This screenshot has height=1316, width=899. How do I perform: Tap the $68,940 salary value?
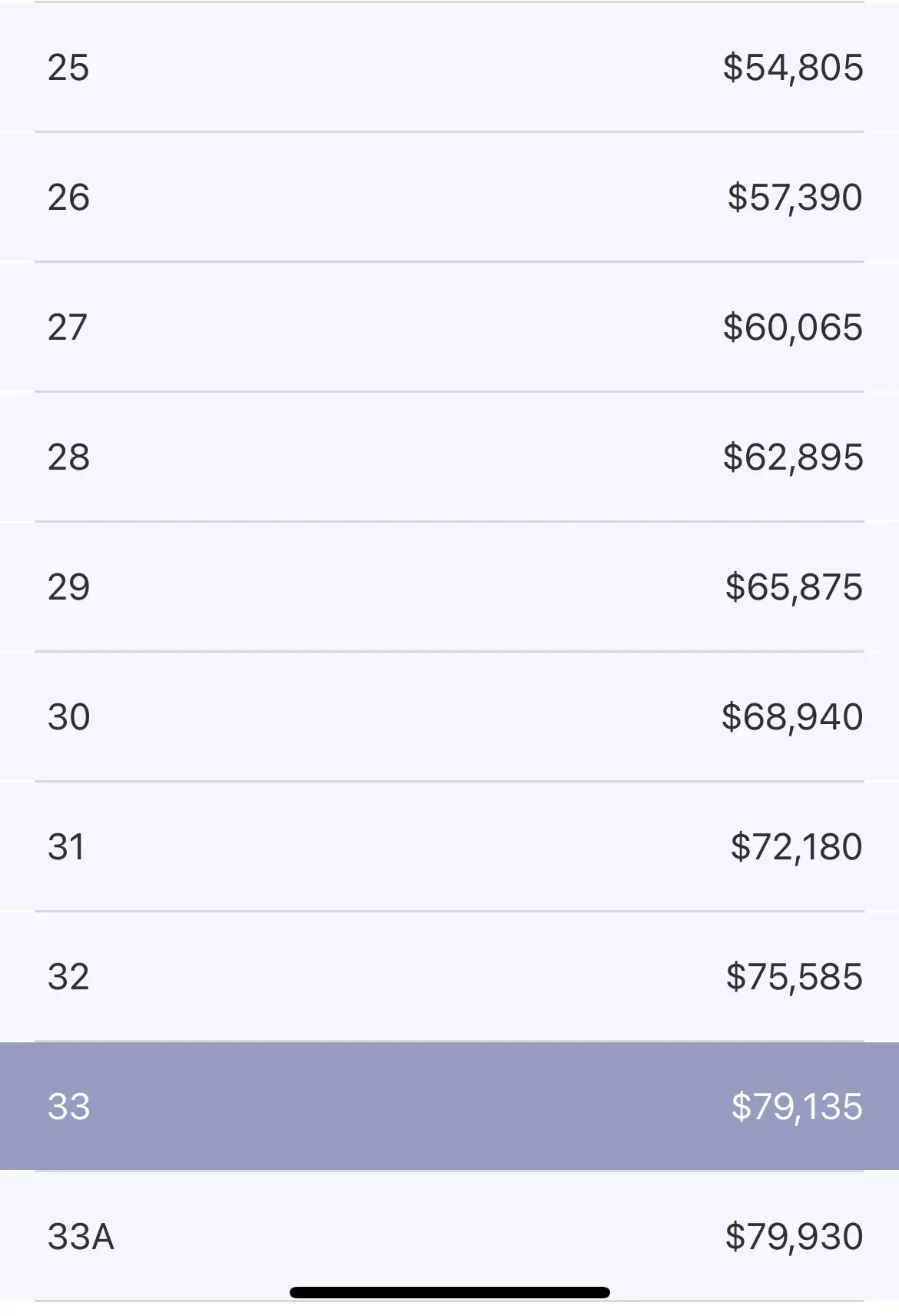792,717
